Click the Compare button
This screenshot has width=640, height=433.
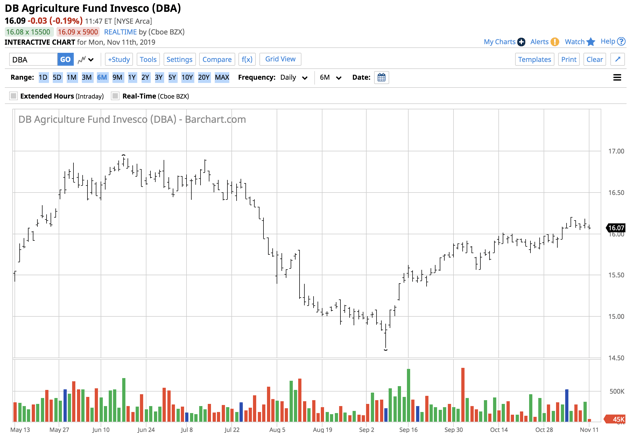(x=217, y=60)
